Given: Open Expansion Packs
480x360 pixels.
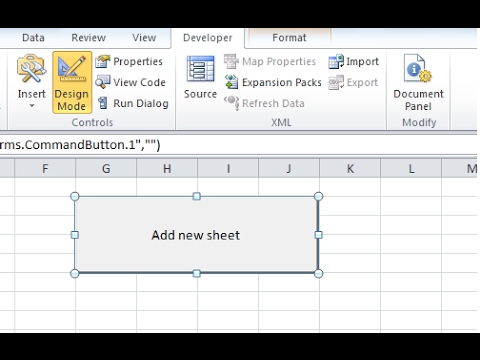Looking at the screenshot, I should click(273, 82).
